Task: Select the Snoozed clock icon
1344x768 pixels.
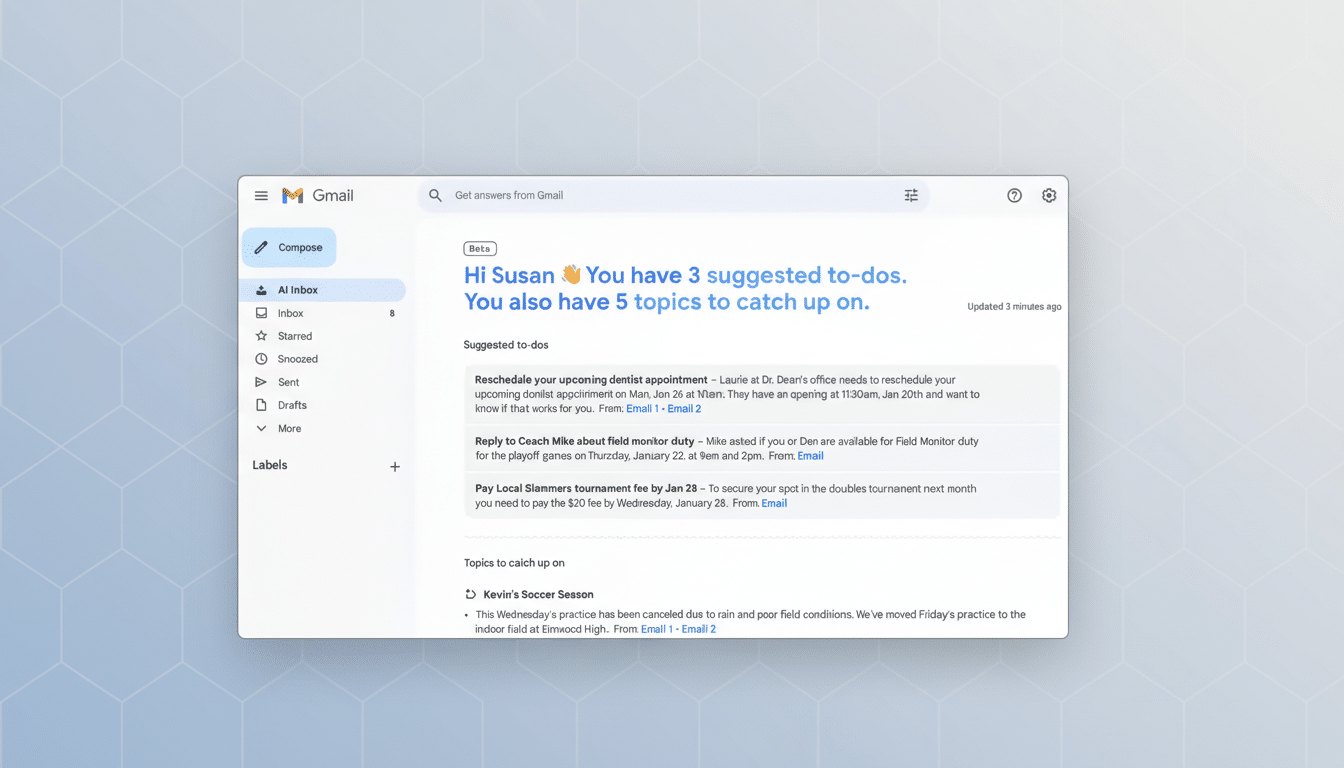Action: [x=262, y=358]
